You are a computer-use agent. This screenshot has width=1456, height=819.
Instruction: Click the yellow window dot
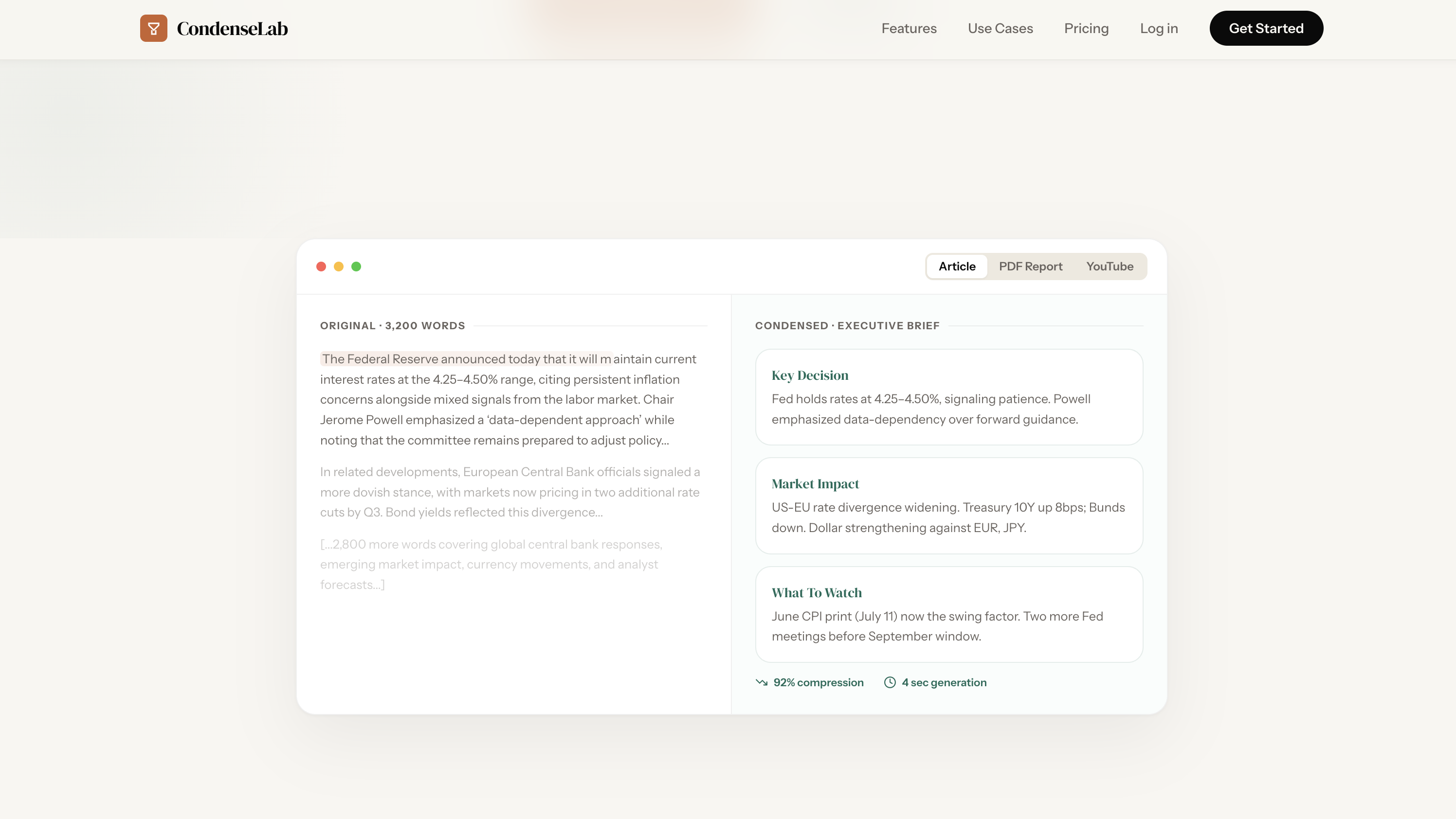[339, 267]
